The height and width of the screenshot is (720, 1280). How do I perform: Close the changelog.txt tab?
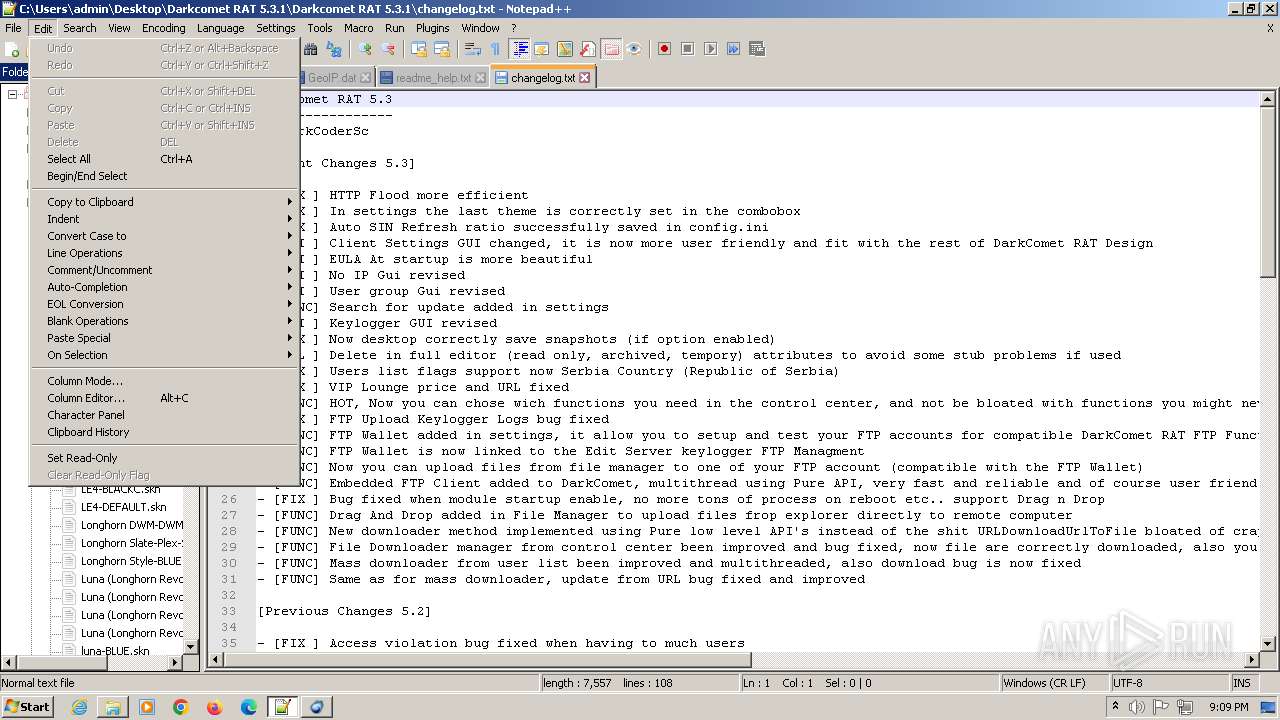585,77
